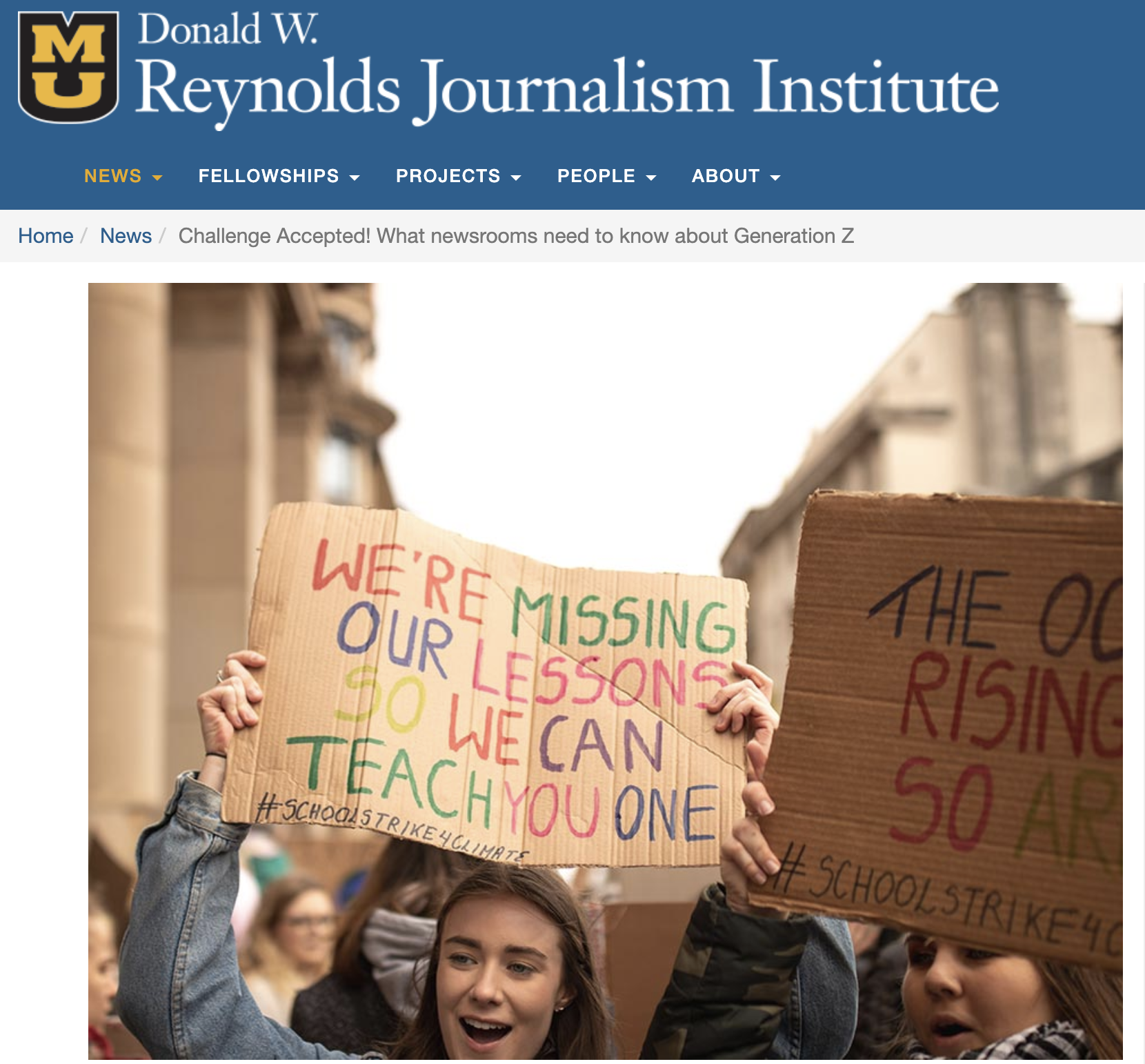Expand the News dropdown caret
The width and height of the screenshot is (1145, 1064).
coord(157,178)
